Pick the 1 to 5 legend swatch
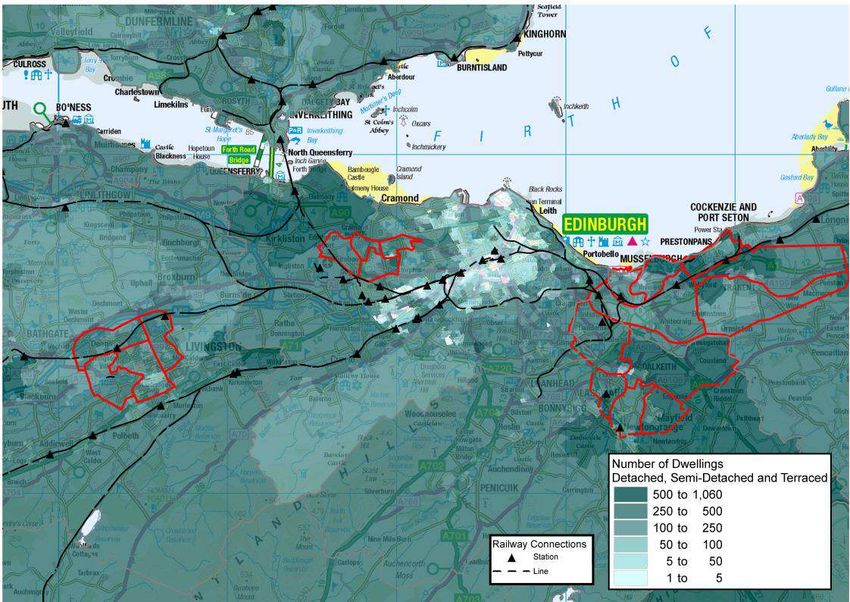The width and height of the screenshot is (850, 602). [x=630, y=578]
